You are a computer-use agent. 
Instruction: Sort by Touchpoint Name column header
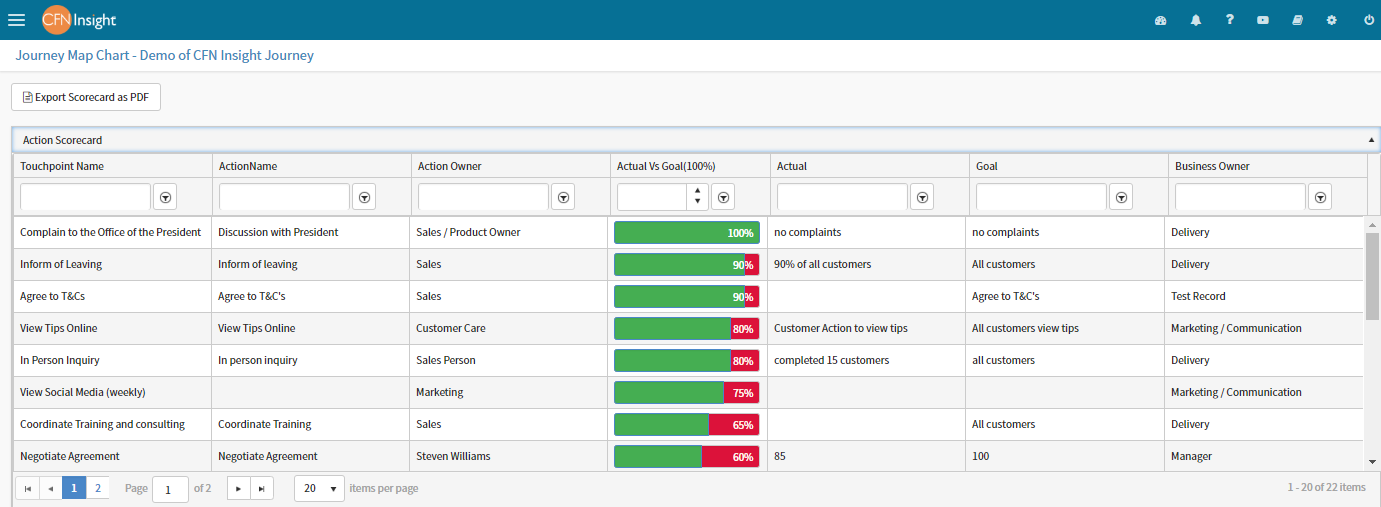tap(62, 166)
